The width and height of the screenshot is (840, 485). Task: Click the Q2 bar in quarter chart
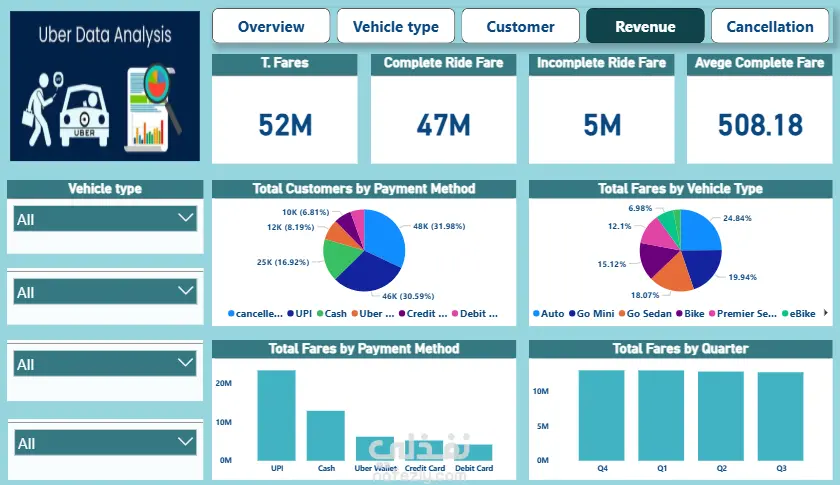(x=721, y=416)
